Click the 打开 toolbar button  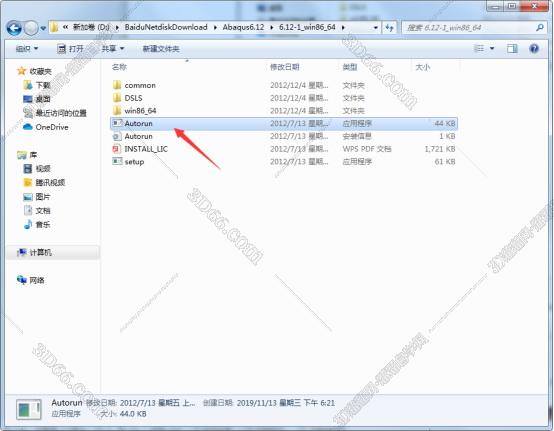point(70,49)
